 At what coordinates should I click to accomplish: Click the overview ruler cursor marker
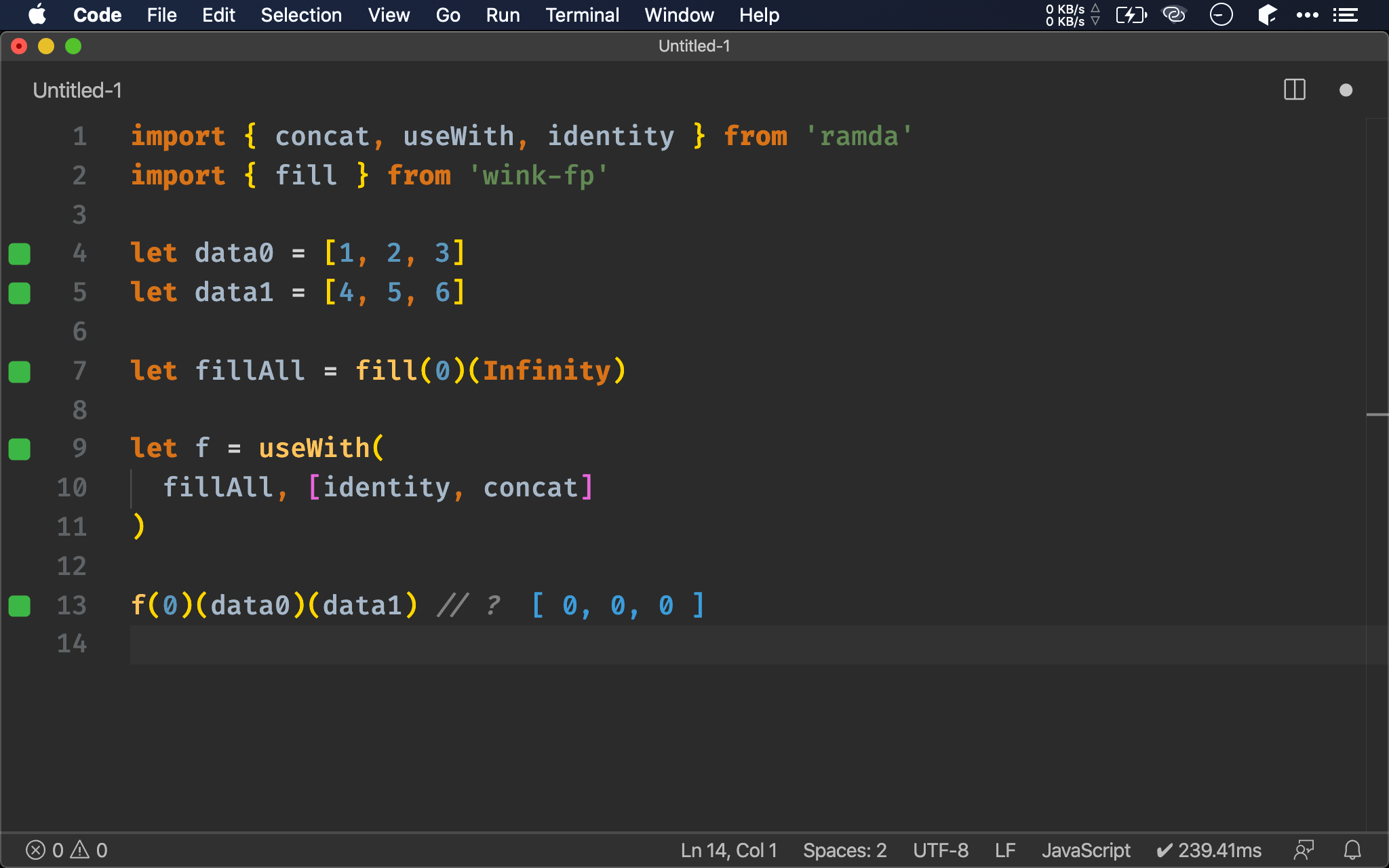tap(1377, 414)
